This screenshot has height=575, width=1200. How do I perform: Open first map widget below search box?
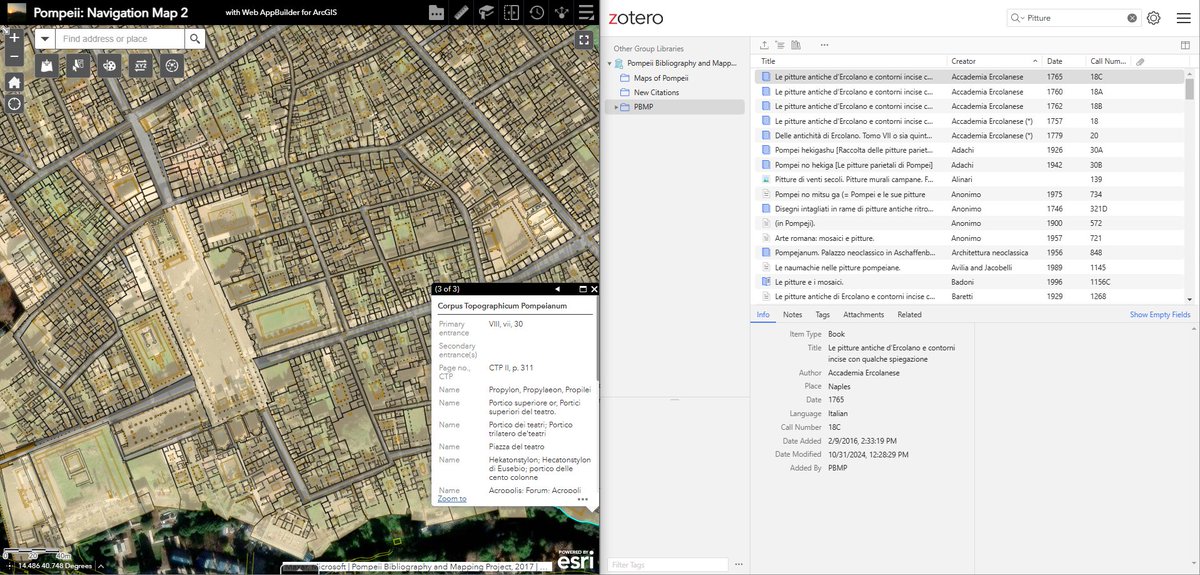point(46,65)
